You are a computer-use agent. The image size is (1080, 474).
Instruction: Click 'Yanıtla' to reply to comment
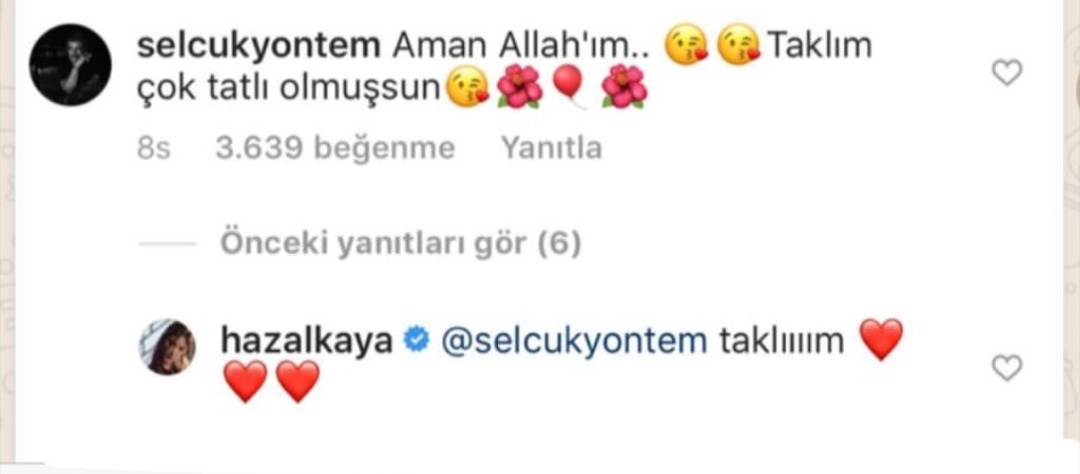[551, 148]
